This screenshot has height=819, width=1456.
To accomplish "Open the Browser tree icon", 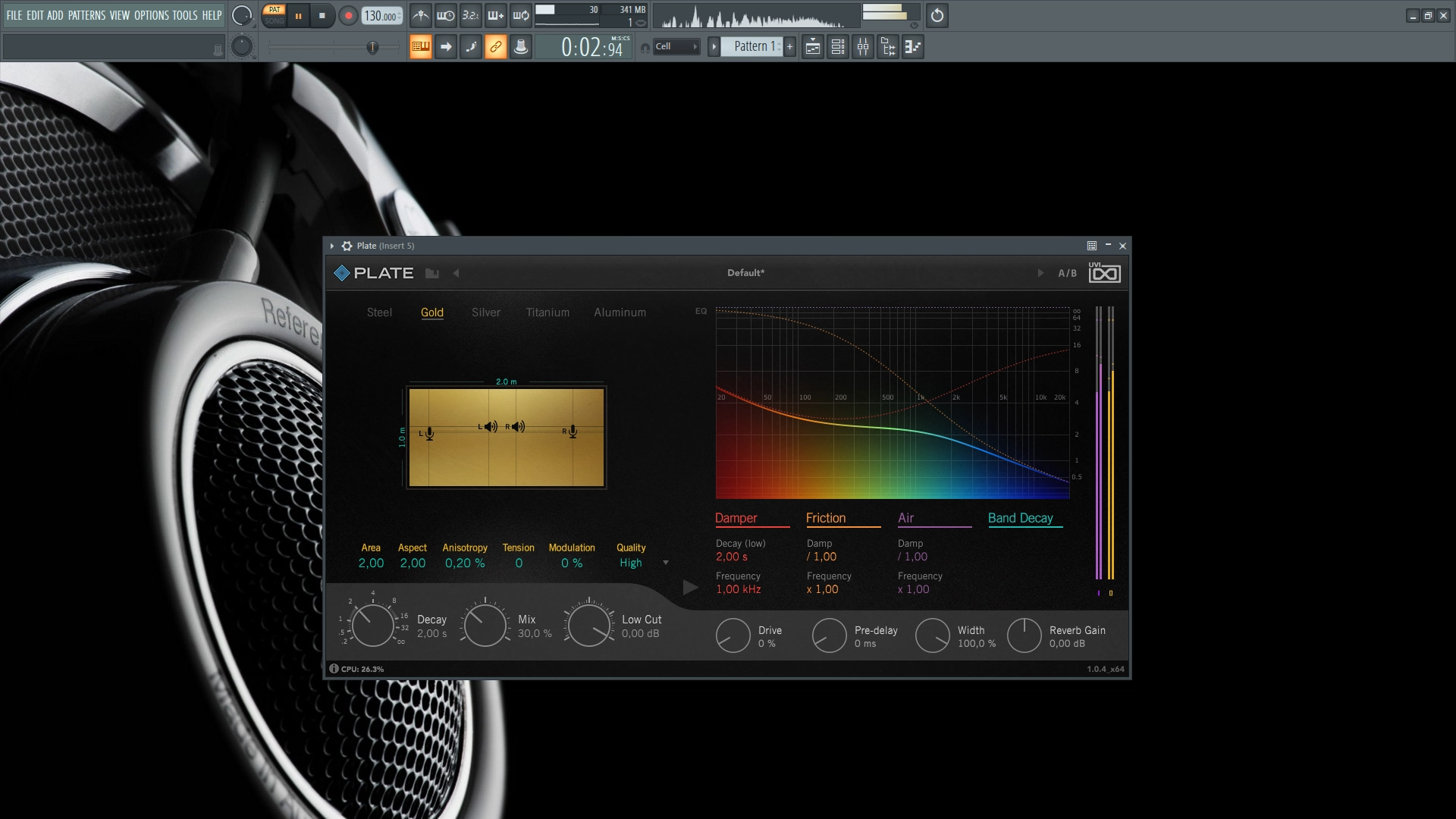I will click(888, 47).
